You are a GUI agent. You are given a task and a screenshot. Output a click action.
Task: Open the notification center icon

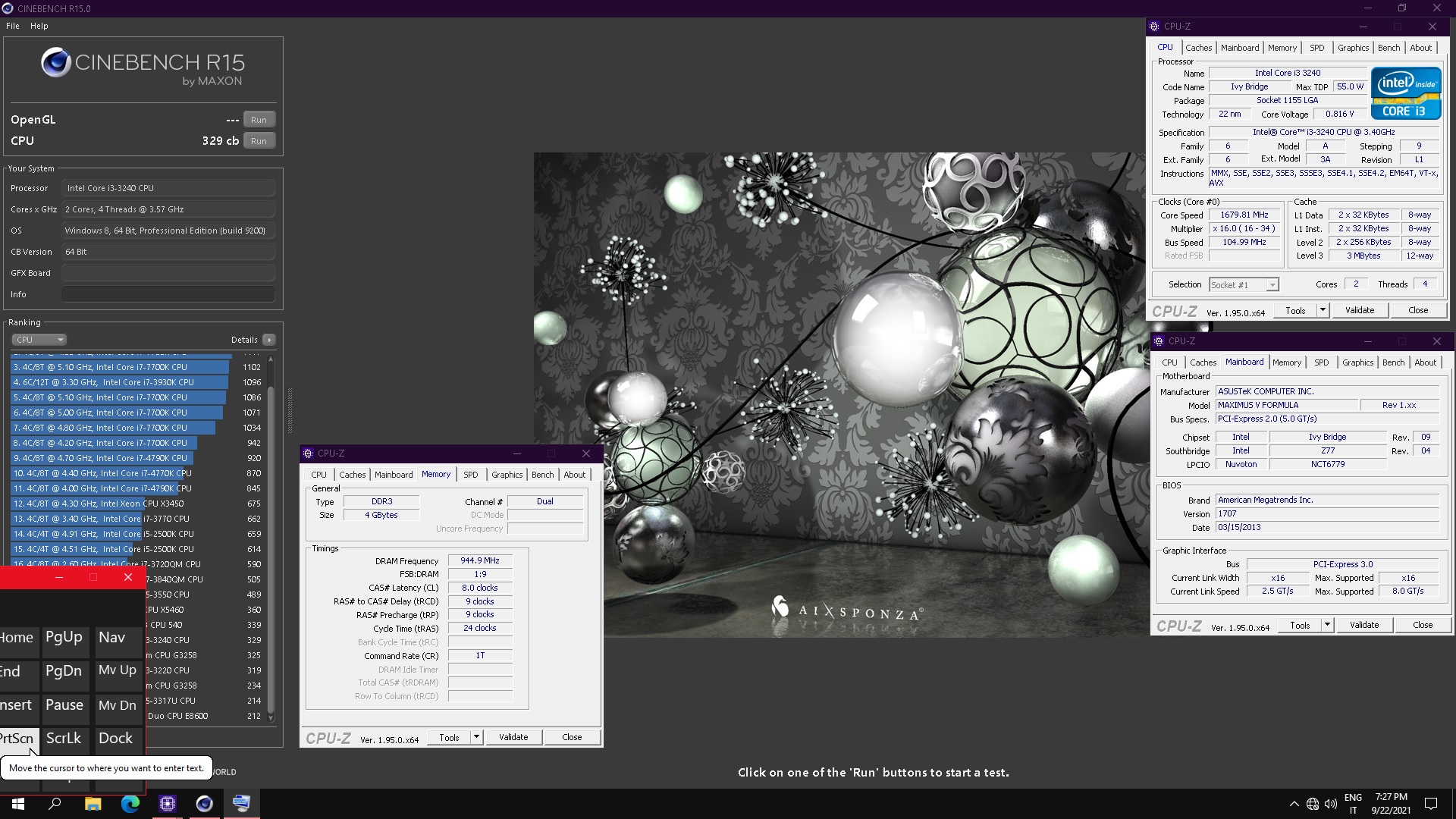[x=1431, y=804]
